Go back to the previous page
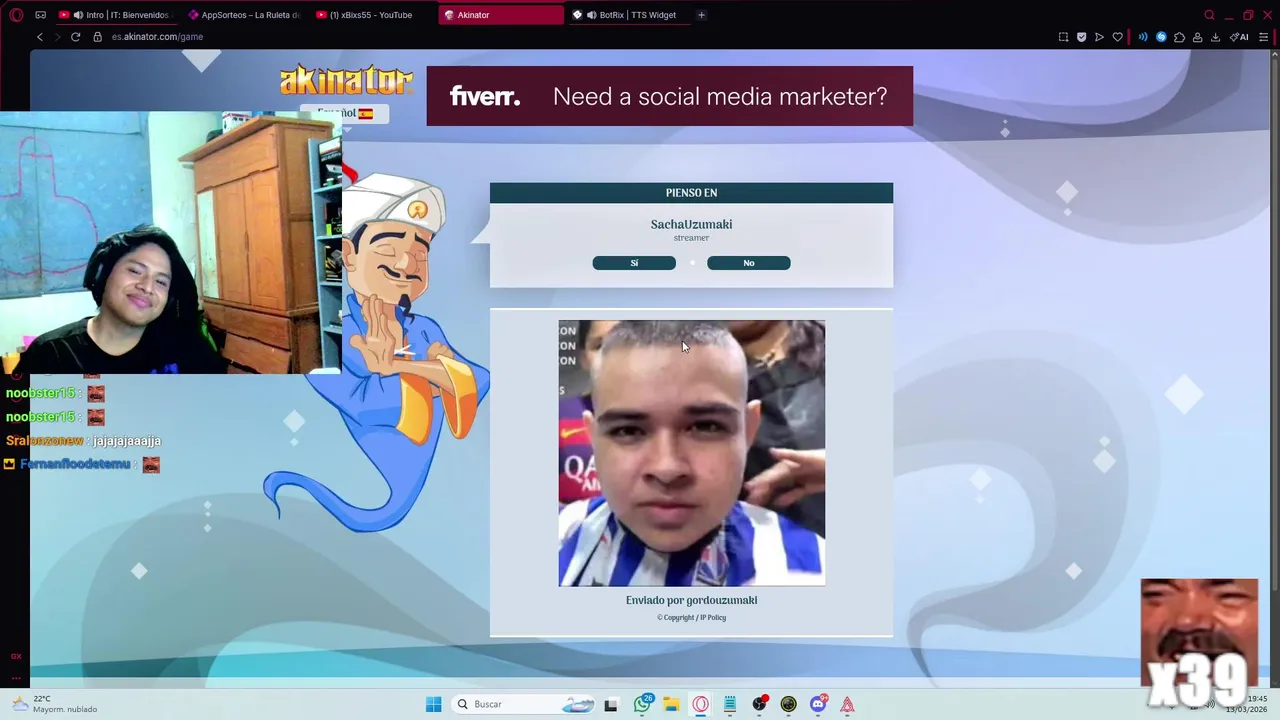 click(40, 37)
